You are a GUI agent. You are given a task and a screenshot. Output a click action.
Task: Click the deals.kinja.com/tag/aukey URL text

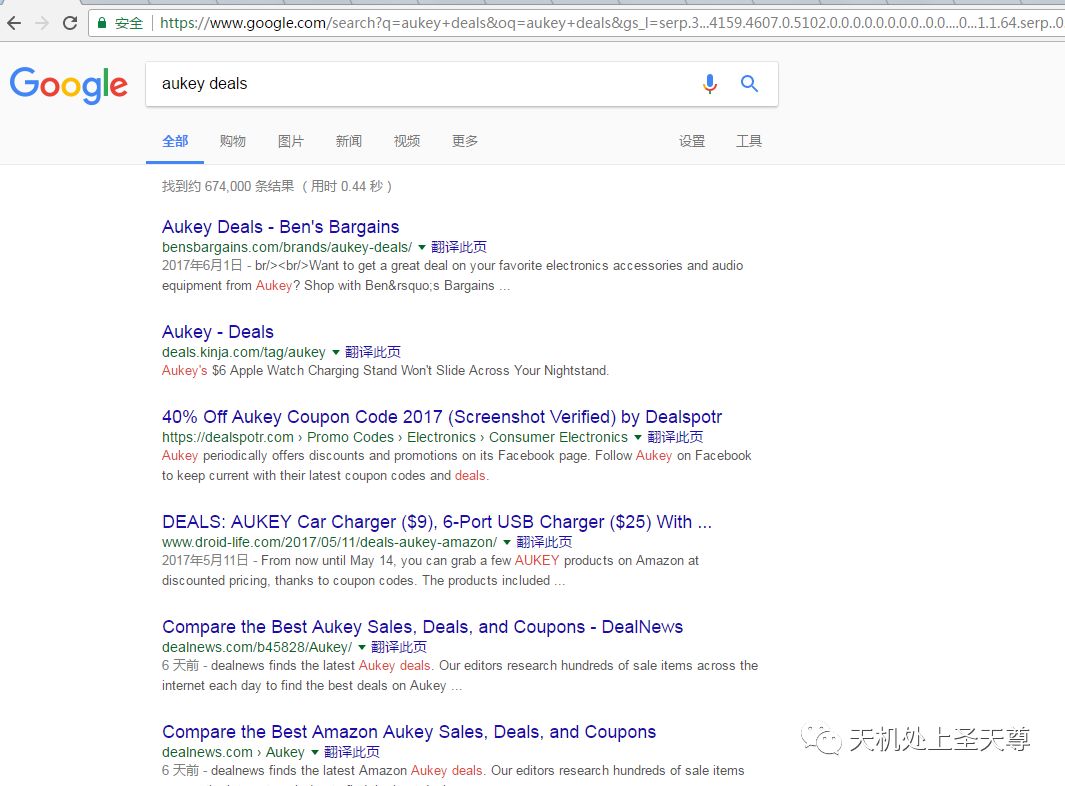(244, 353)
